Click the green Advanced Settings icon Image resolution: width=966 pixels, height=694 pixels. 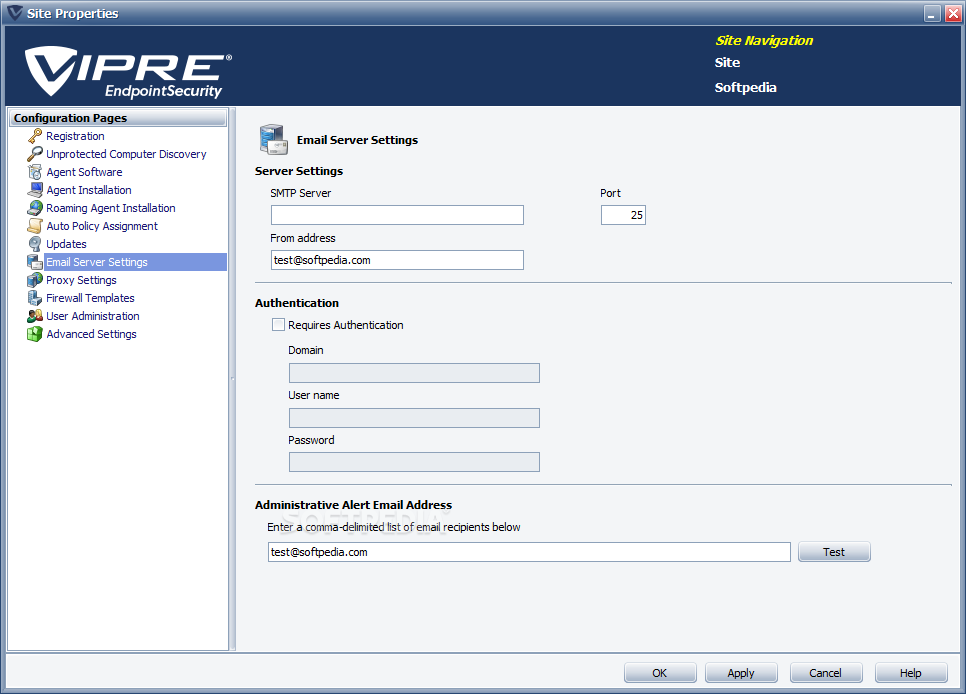click(x=35, y=334)
